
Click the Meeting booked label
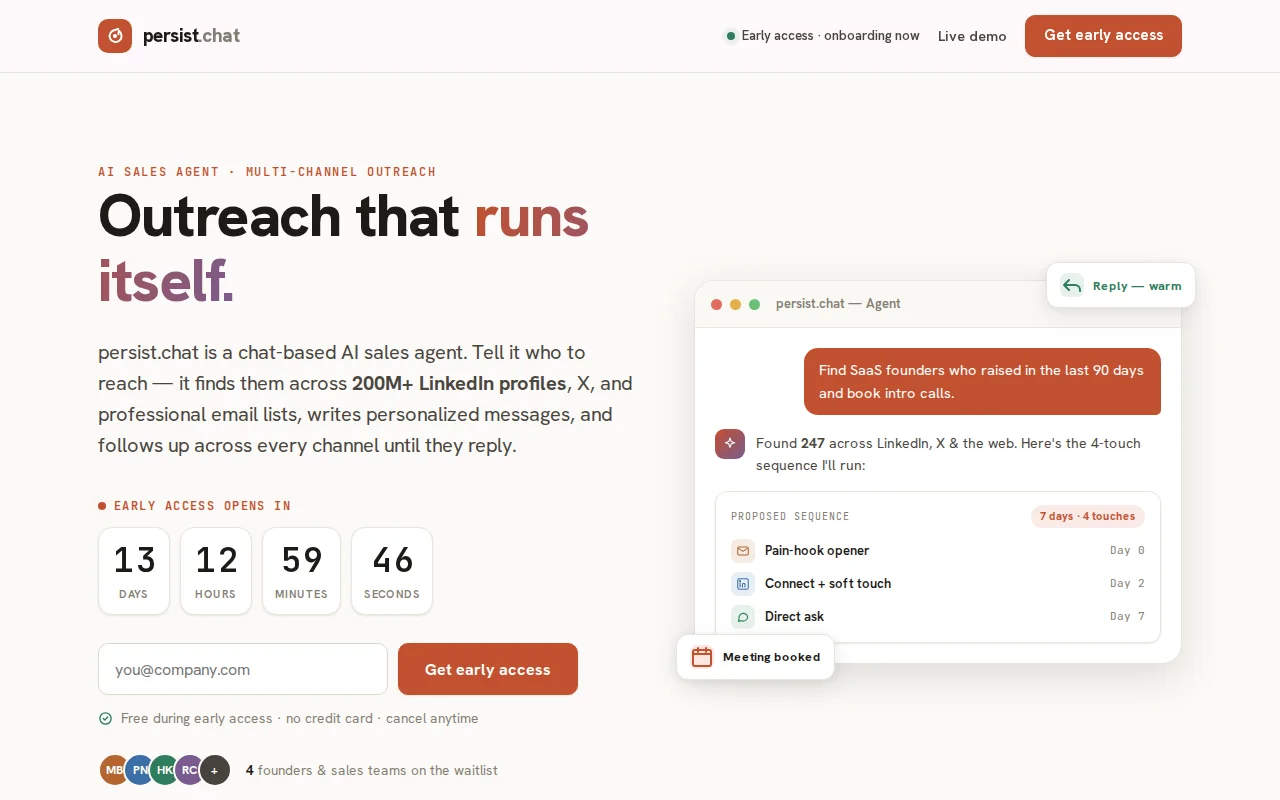(x=771, y=657)
